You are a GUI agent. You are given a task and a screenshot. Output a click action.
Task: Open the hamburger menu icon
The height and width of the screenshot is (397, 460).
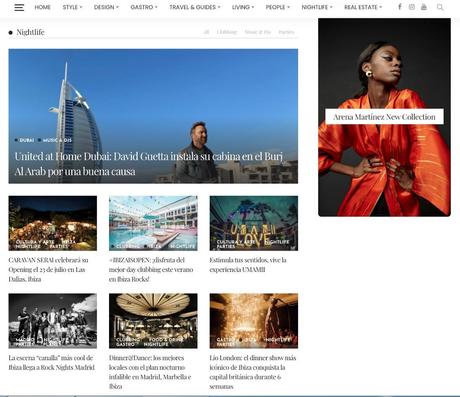pos(19,7)
